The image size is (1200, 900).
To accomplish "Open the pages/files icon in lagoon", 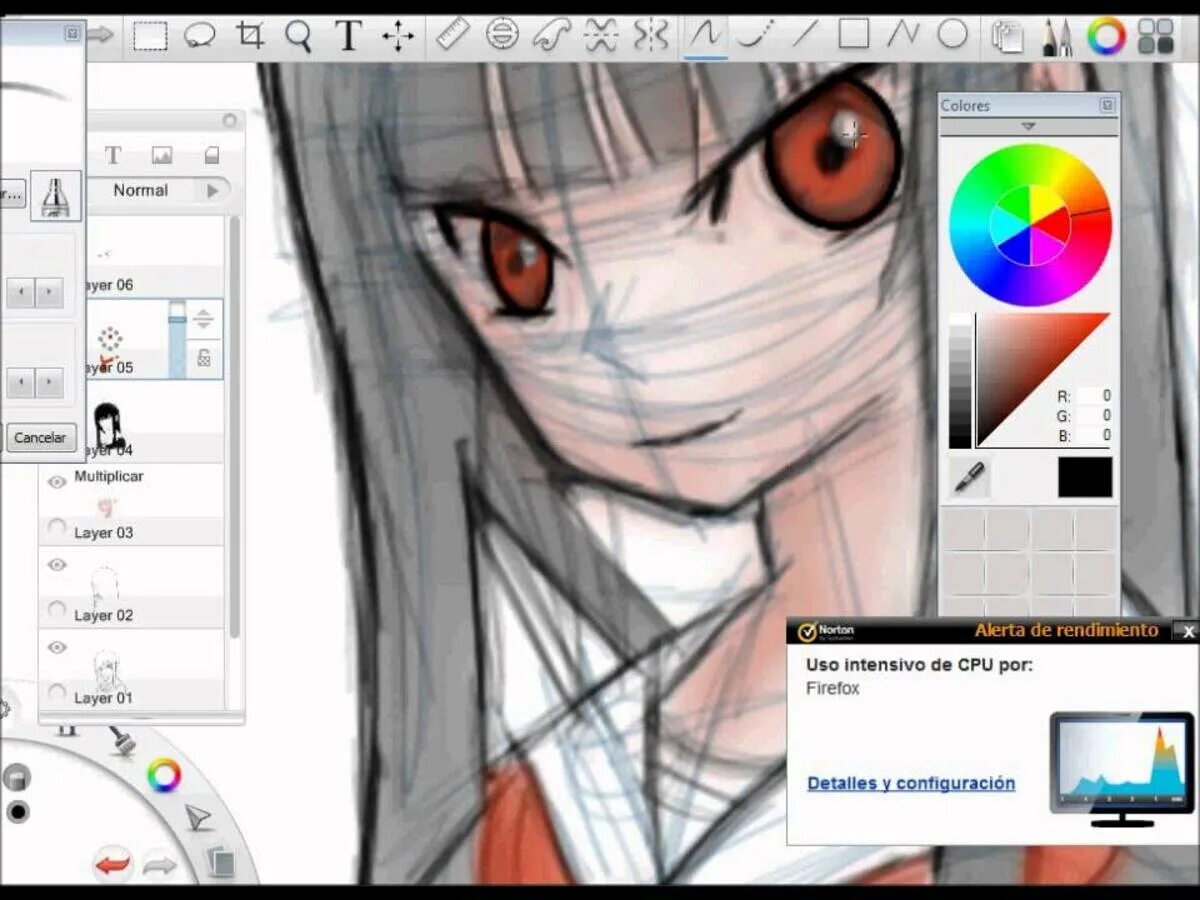I will pyautogui.click(x=219, y=861).
